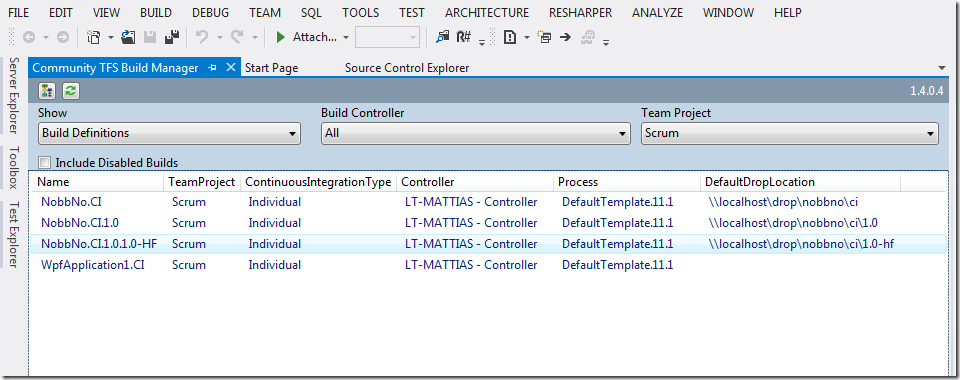Pin the Community TFS Build Manager tab

point(212,68)
